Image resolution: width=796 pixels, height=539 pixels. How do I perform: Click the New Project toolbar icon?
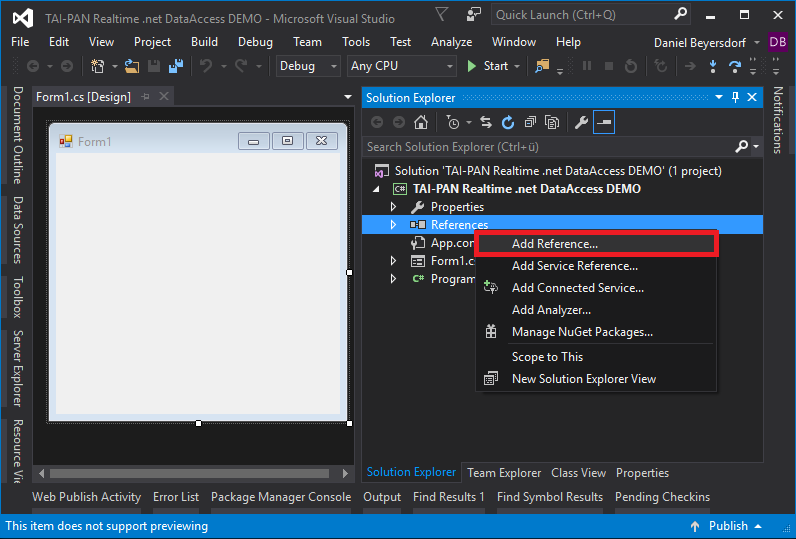pyautogui.click(x=97, y=66)
